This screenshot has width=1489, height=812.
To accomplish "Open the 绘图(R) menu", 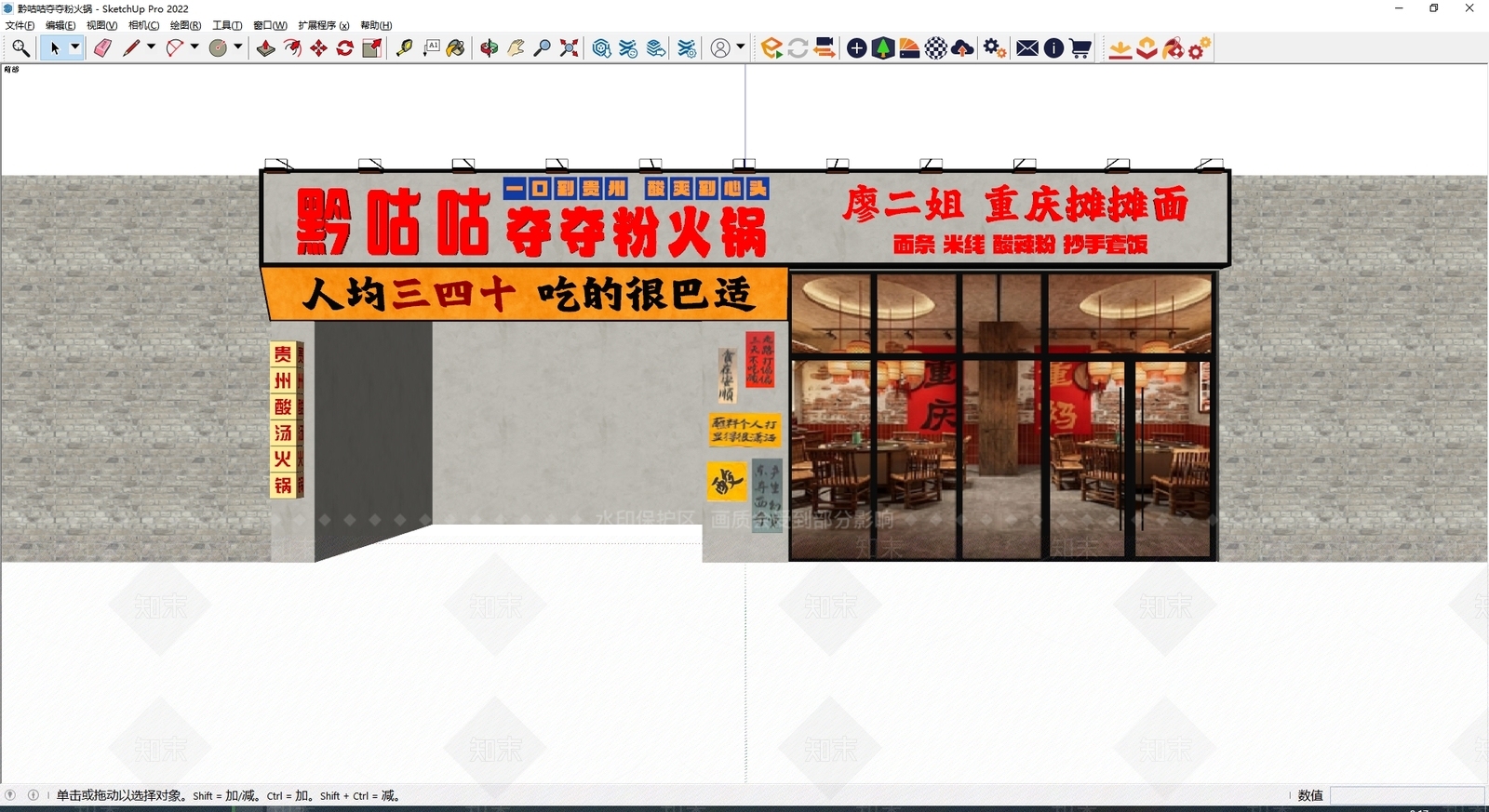I will click(x=185, y=25).
